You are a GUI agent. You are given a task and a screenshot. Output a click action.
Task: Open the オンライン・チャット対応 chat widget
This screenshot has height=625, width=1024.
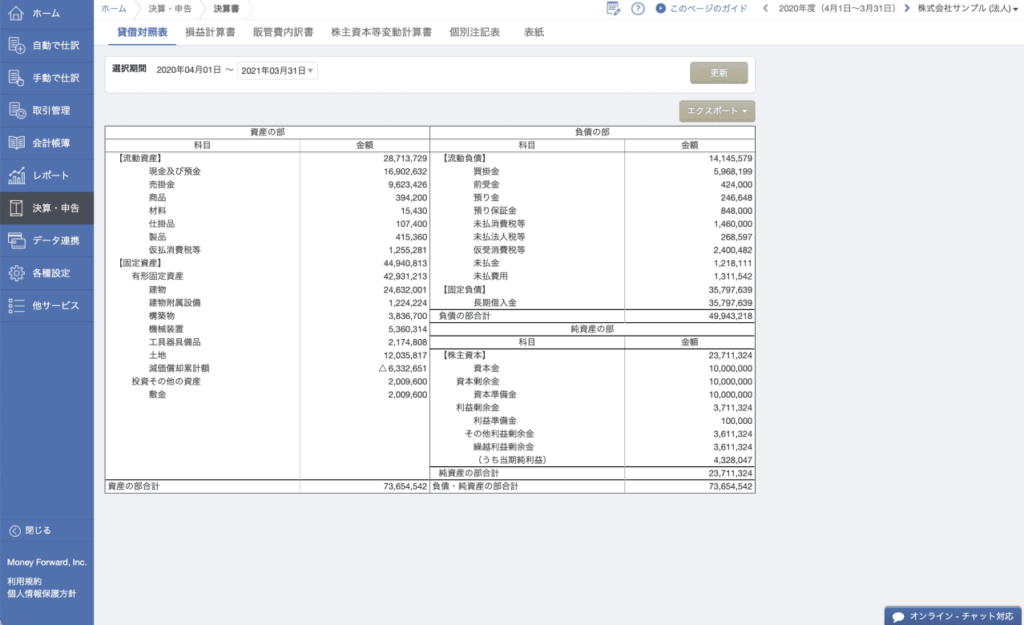[x=952, y=616]
